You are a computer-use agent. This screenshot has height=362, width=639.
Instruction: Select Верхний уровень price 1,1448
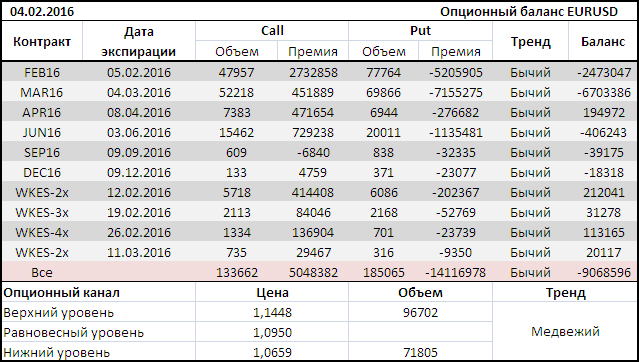(x=272, y=313)
